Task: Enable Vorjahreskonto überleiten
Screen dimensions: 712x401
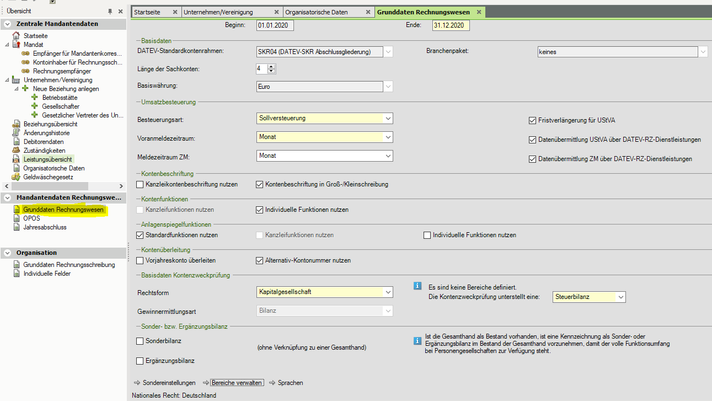Action: point(140,261)
